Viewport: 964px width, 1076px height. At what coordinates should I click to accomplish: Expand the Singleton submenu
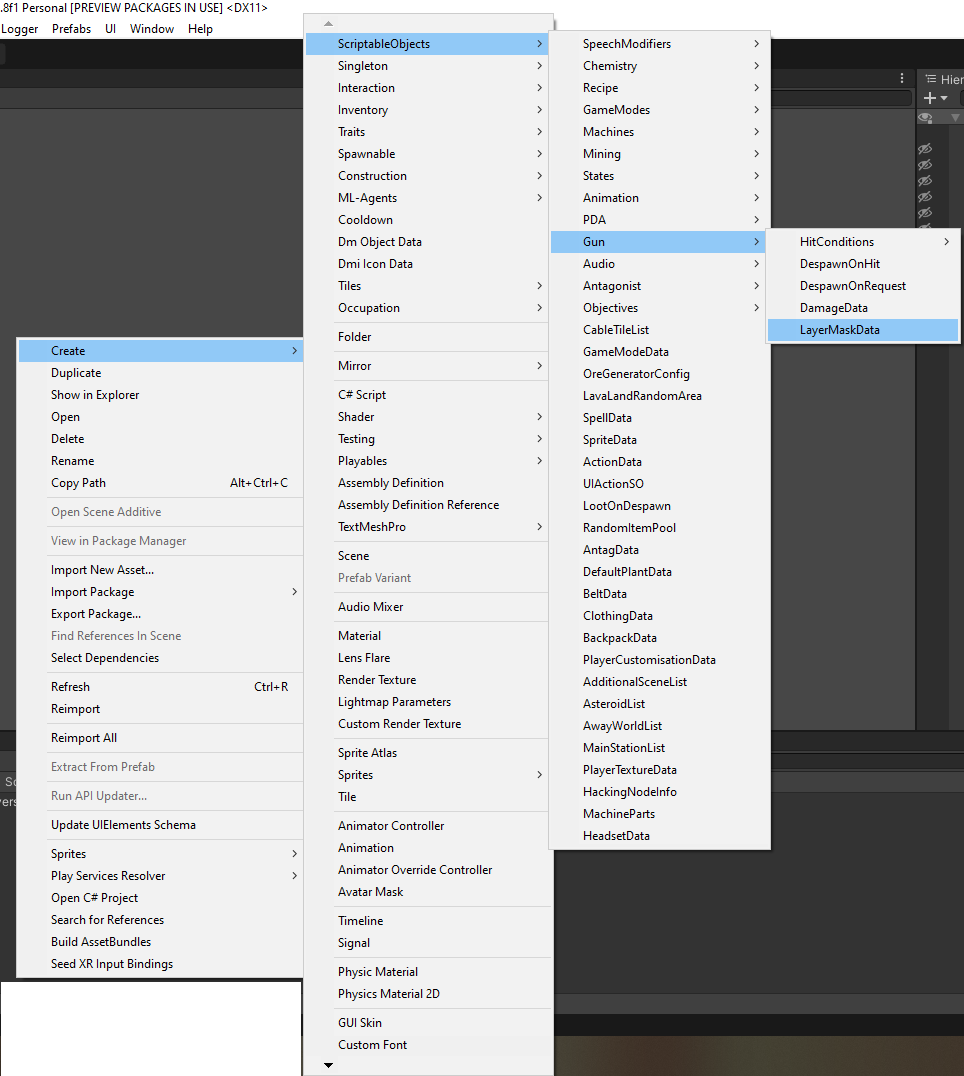click(x=427, y=66)
